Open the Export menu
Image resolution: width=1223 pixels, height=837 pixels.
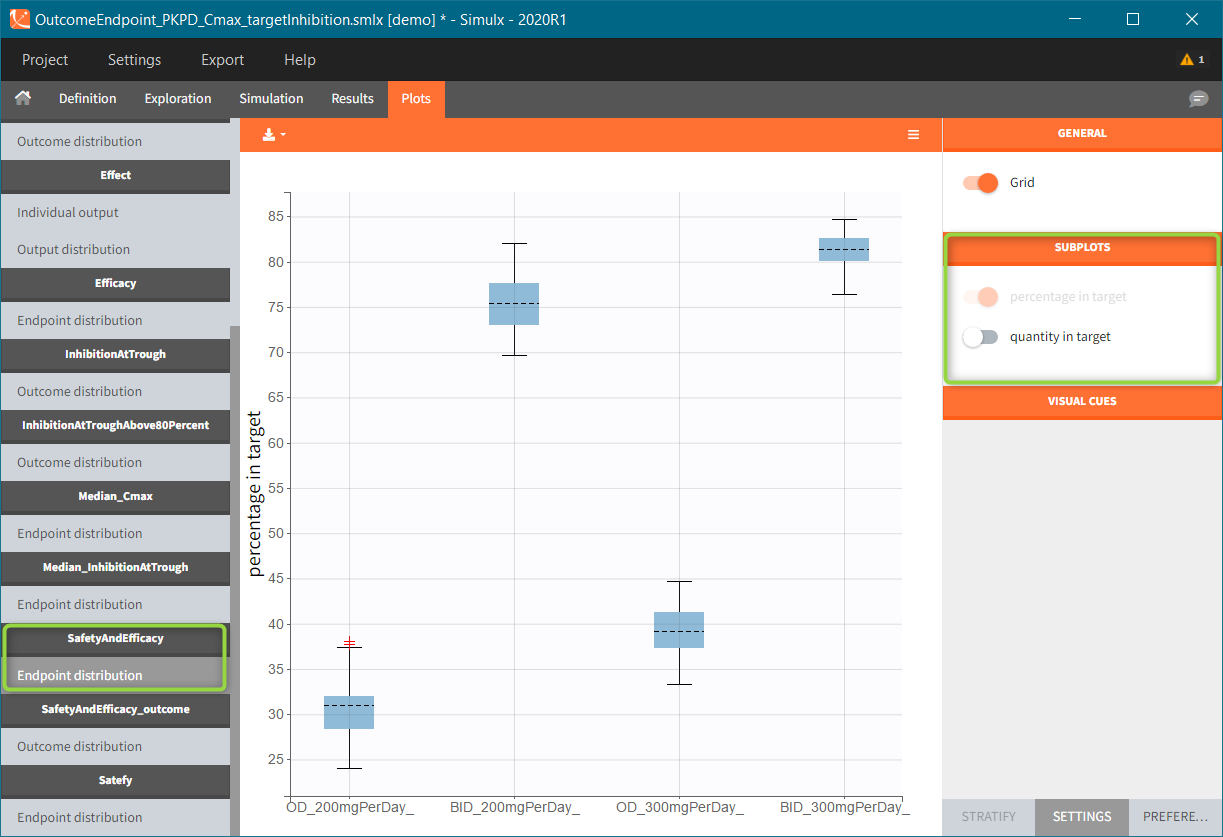click(222, 60)
